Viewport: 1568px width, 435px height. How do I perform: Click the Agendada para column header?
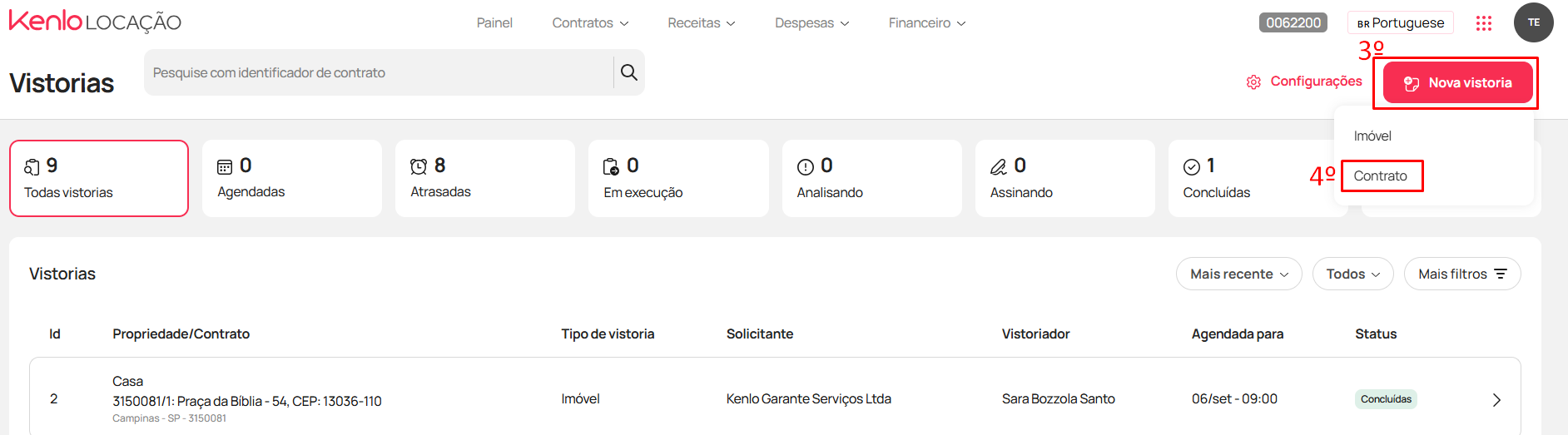coord(1238,334)
